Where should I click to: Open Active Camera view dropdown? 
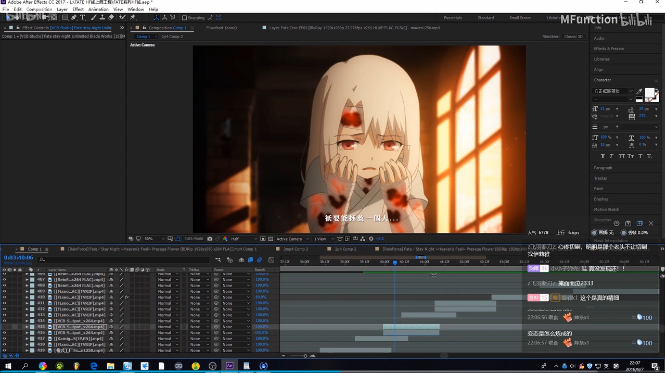point(293,239)
